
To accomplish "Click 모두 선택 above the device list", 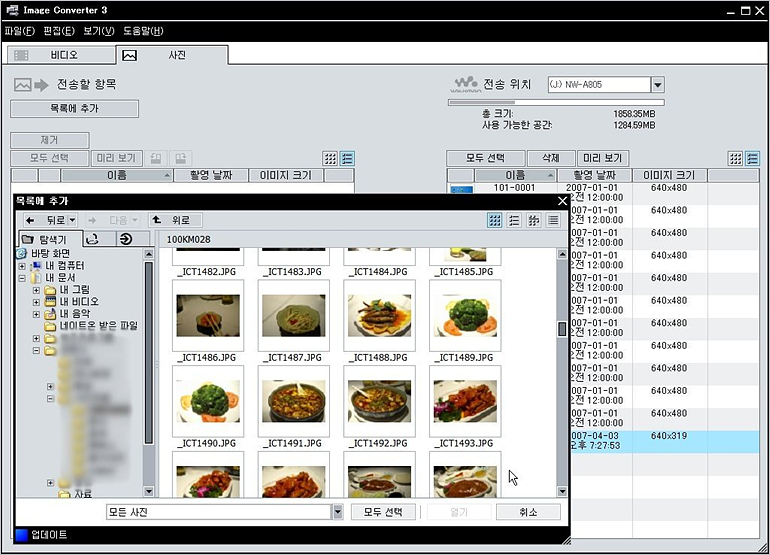I will point(485,158).
